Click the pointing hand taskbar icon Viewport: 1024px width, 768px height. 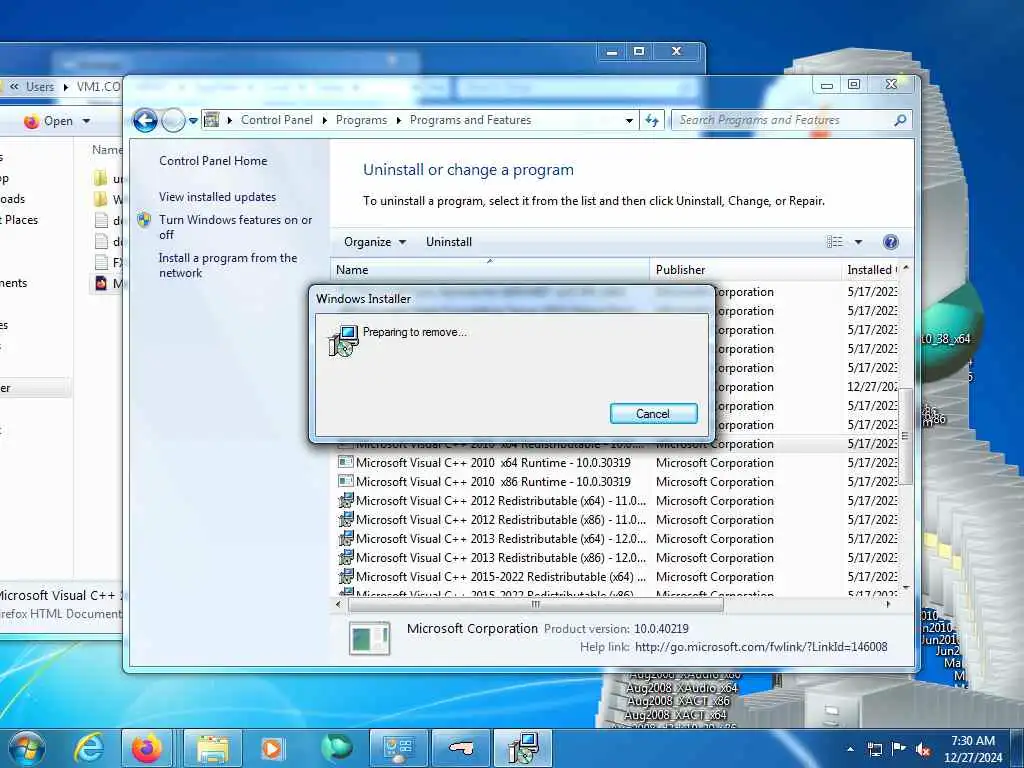(460, 748)
